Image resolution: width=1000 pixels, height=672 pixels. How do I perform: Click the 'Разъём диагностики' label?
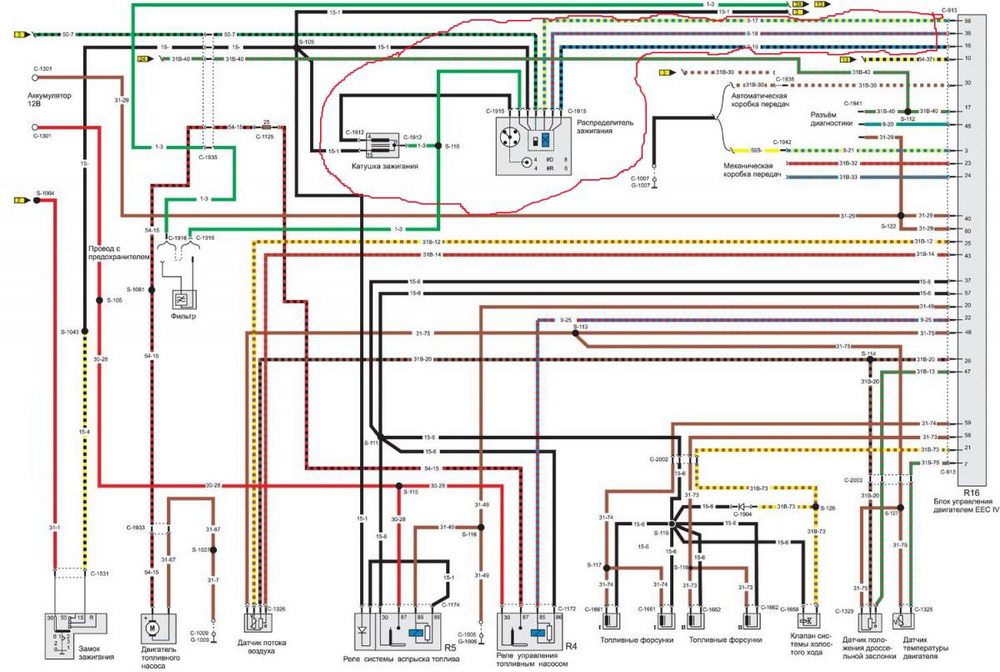coord(832,119)
